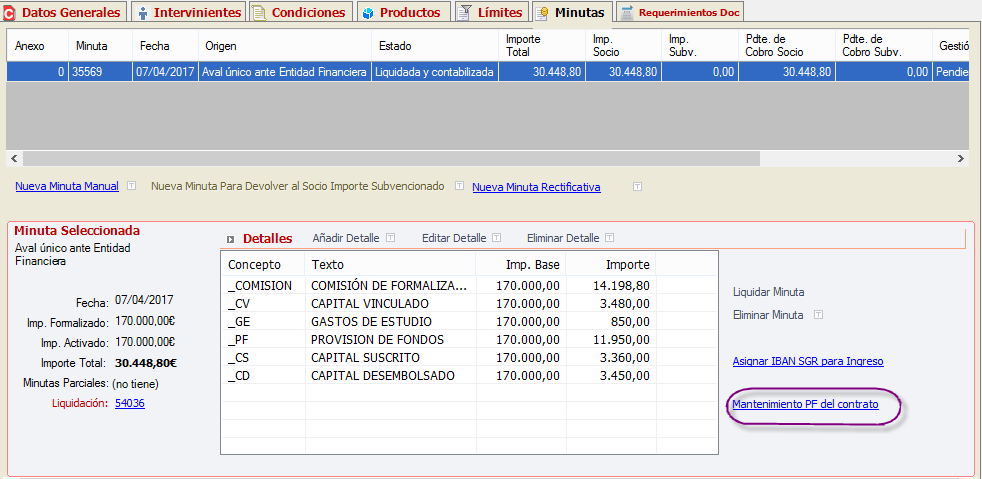Click the horizontal scrollbar thumb of minutas grid
The image size is (982, 479).
pyautogui.click(x=391, y=159)
